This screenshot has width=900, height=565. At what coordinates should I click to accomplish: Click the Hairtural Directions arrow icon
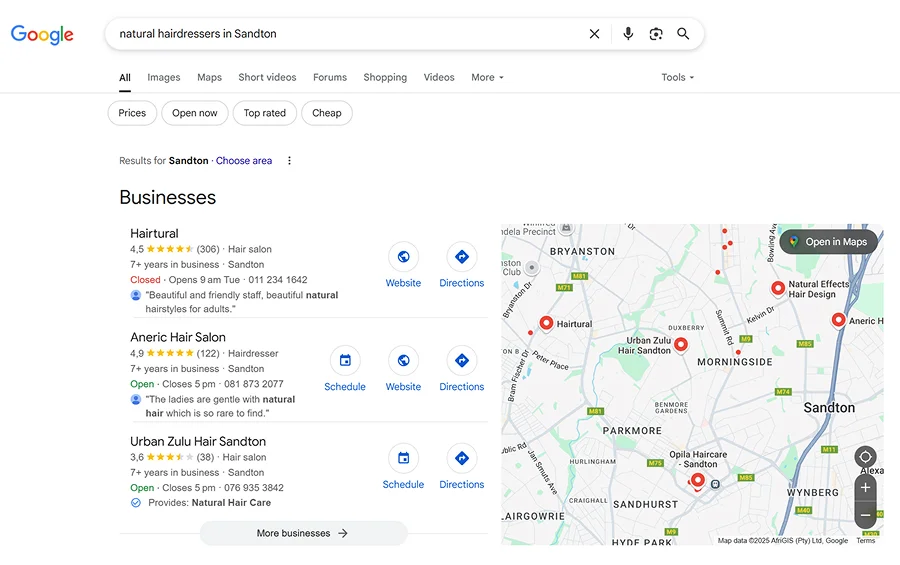tap(461, 257)
